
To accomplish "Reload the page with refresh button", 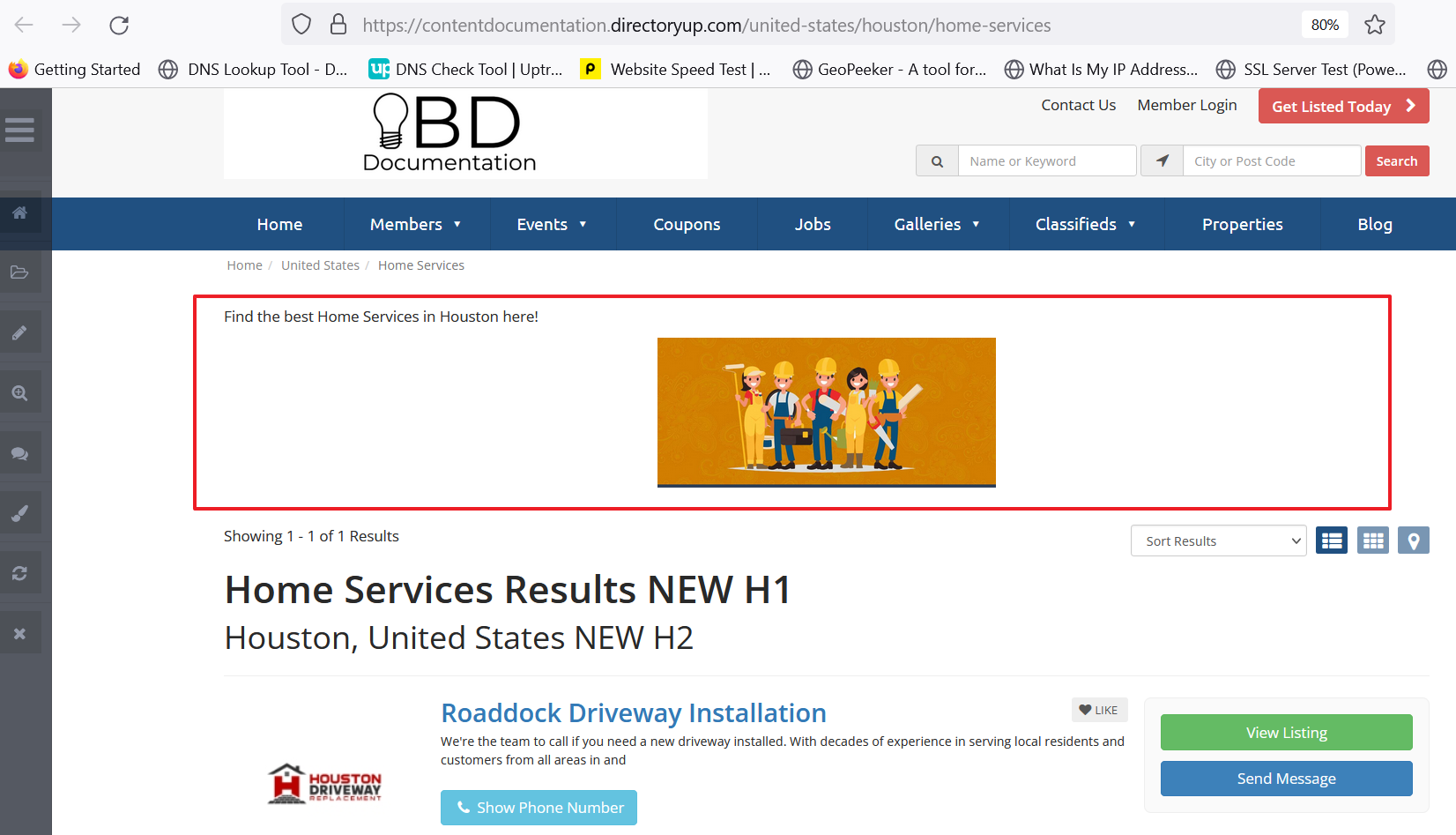I will [119, 25].
